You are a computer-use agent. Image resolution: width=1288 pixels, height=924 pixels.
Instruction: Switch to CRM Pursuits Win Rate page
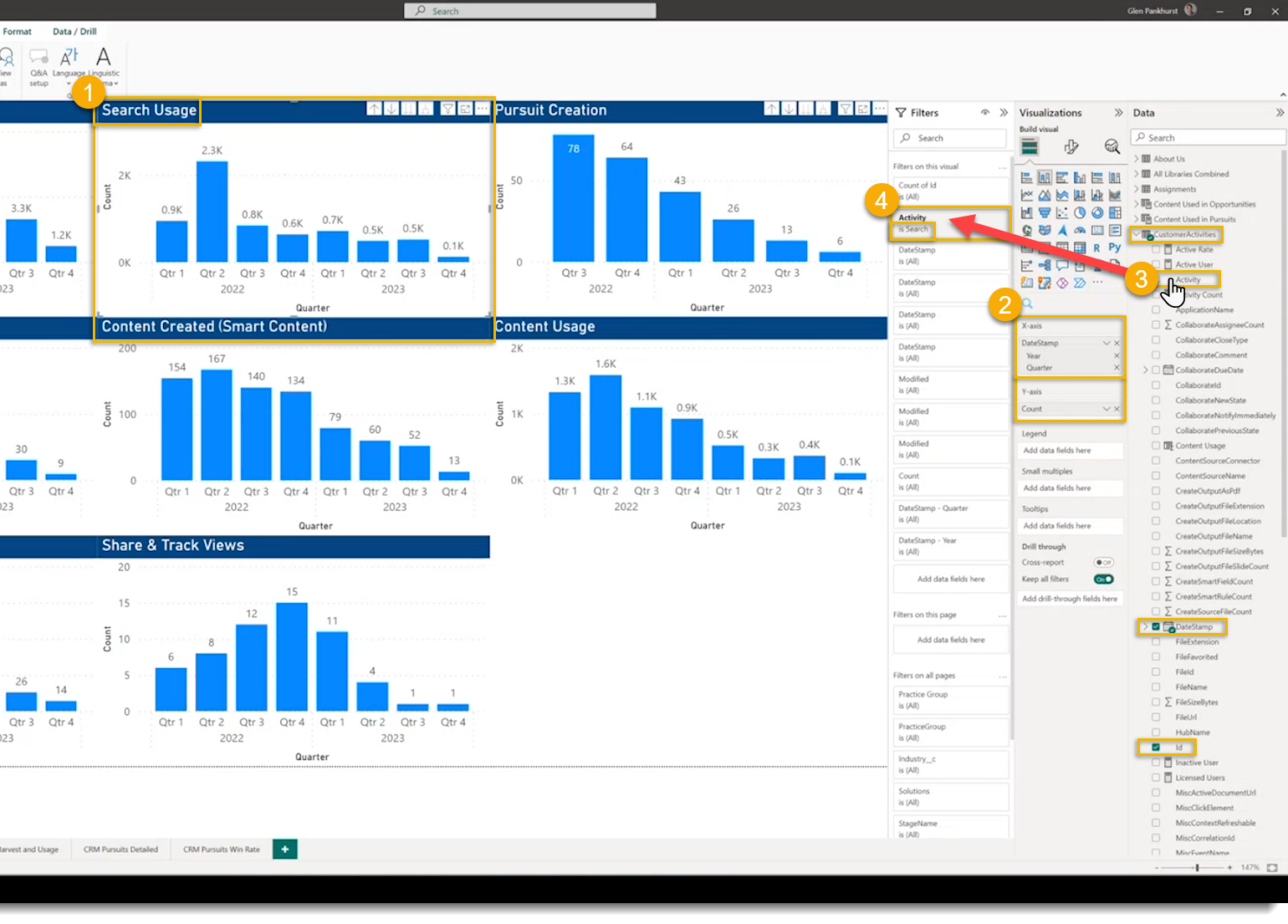click(222, 850)
